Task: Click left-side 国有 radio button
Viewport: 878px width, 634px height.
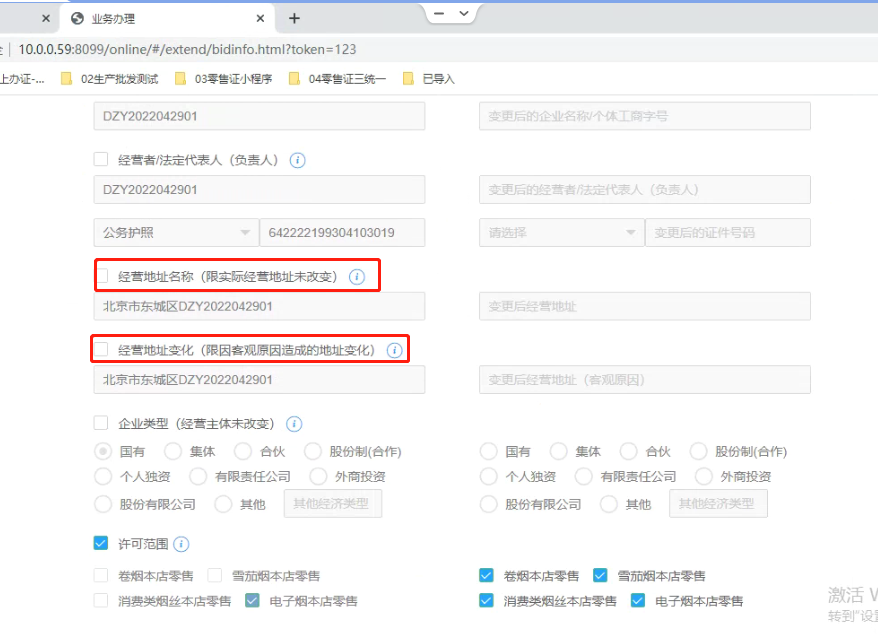Action: pyautogui.click(x=103, y=451)
